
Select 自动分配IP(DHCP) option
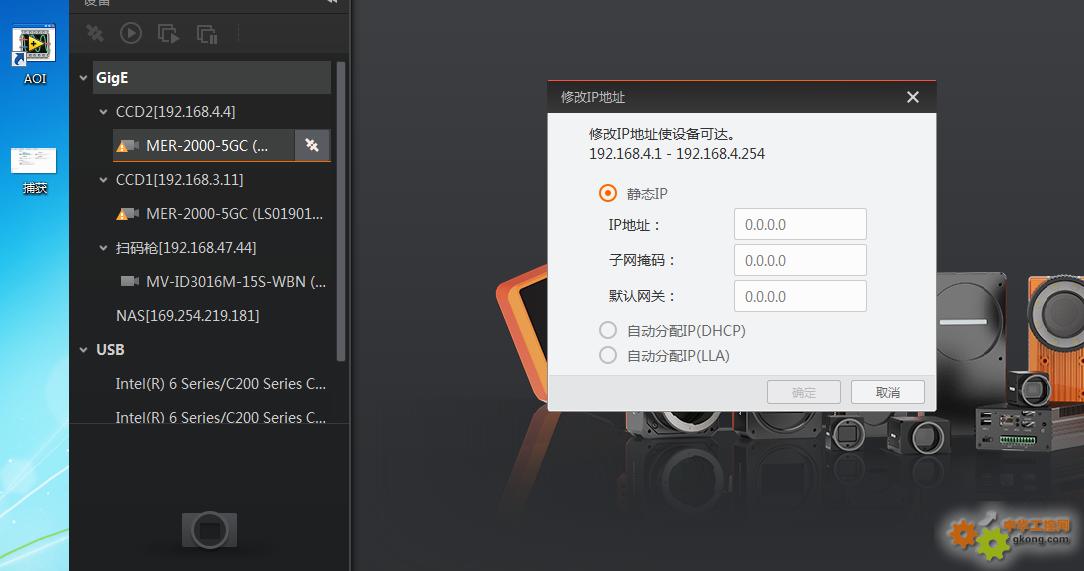(x=608, y=330)
